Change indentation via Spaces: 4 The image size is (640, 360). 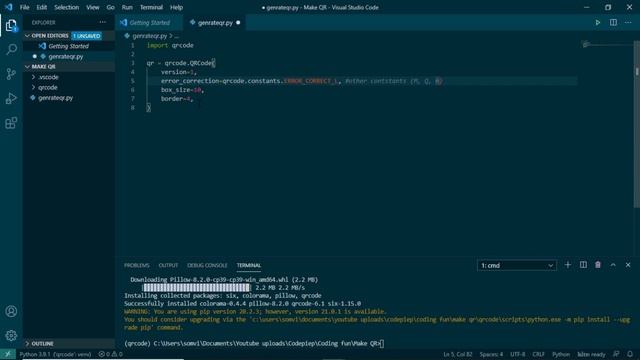click(x=491, y=354)
